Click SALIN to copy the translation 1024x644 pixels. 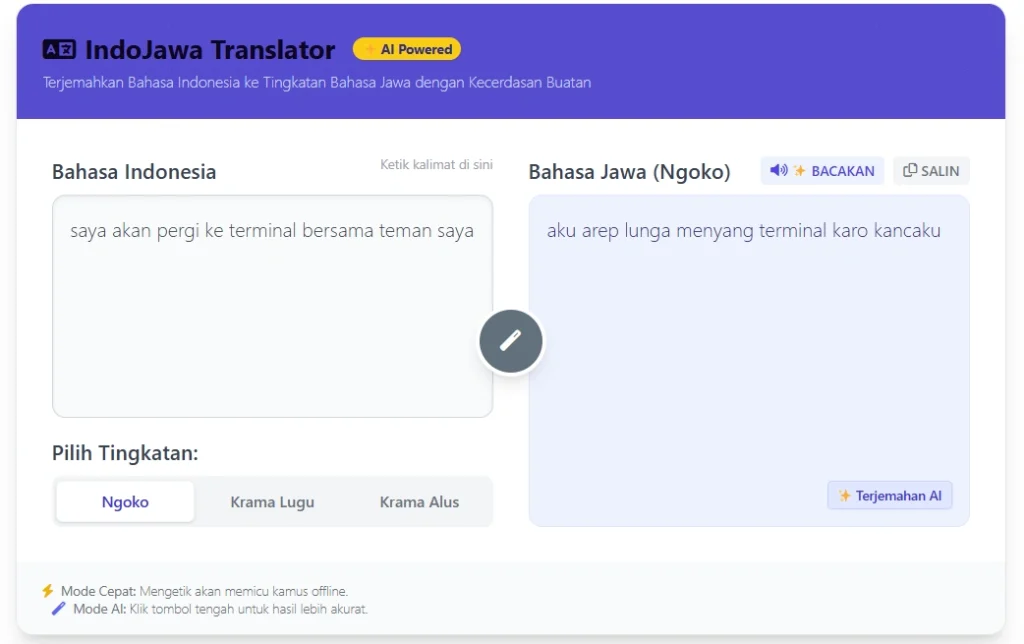931,170
